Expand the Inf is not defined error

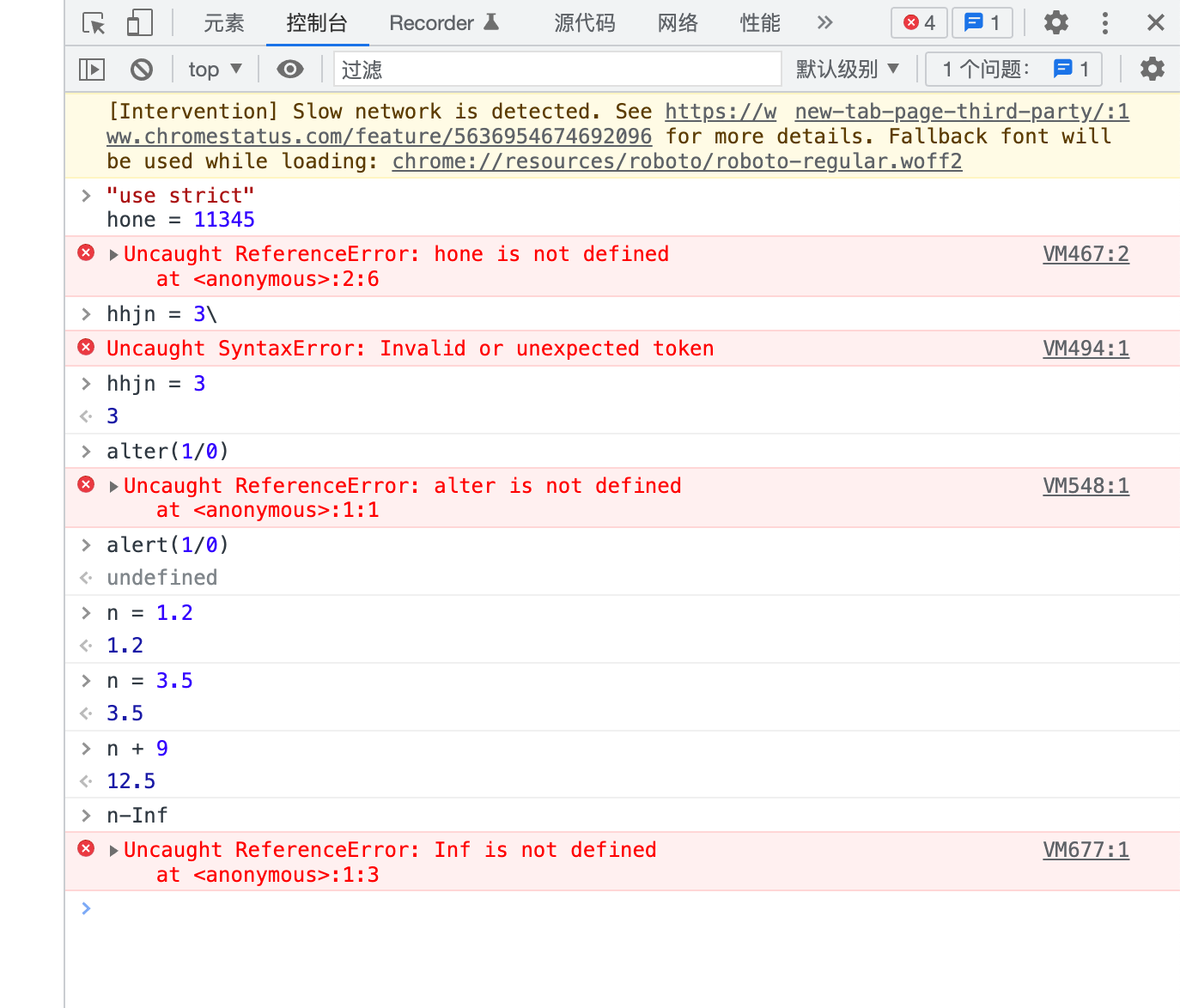tap(114, 851)
